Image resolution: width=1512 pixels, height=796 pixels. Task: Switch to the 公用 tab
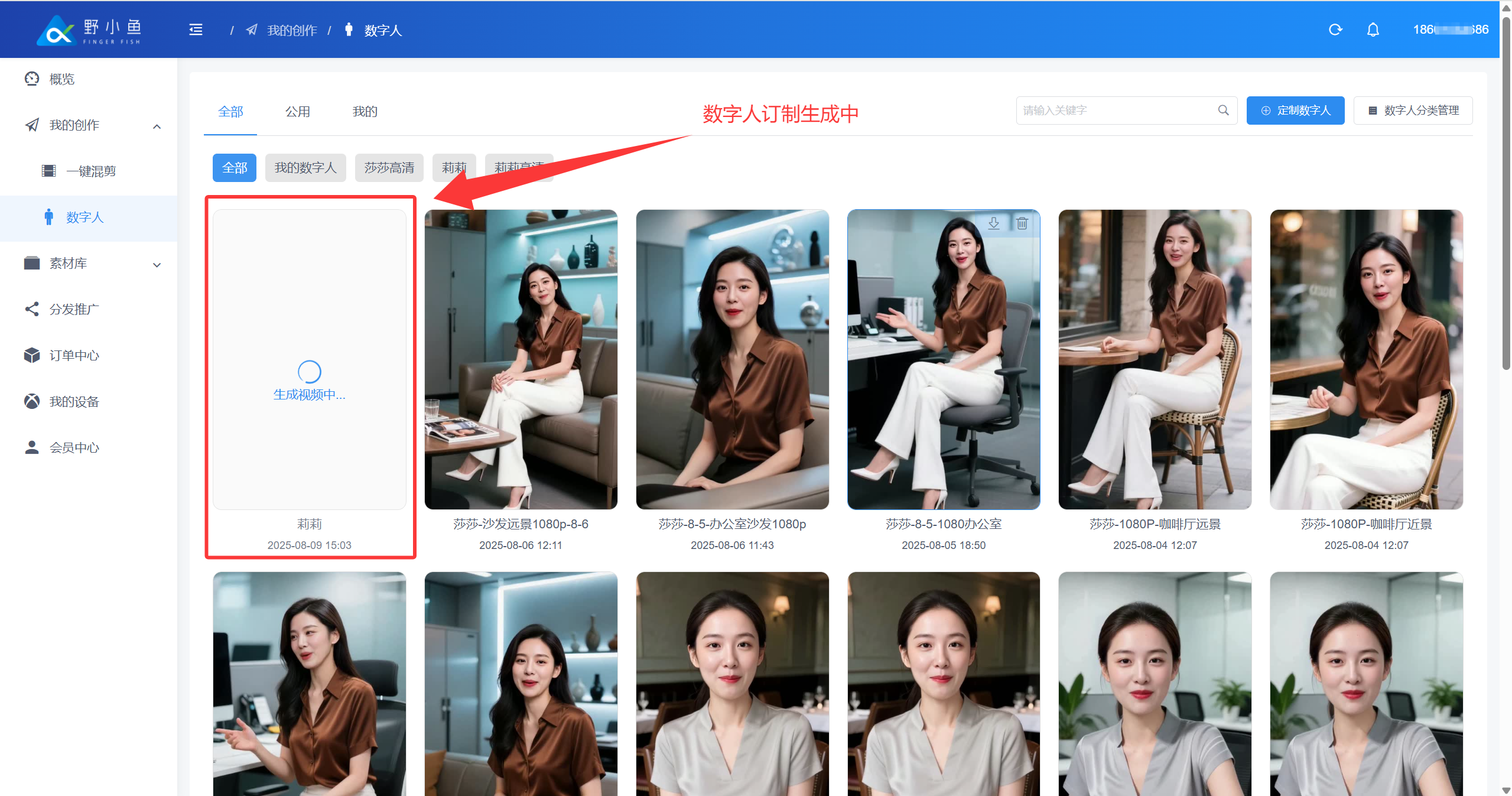[297, 112]
